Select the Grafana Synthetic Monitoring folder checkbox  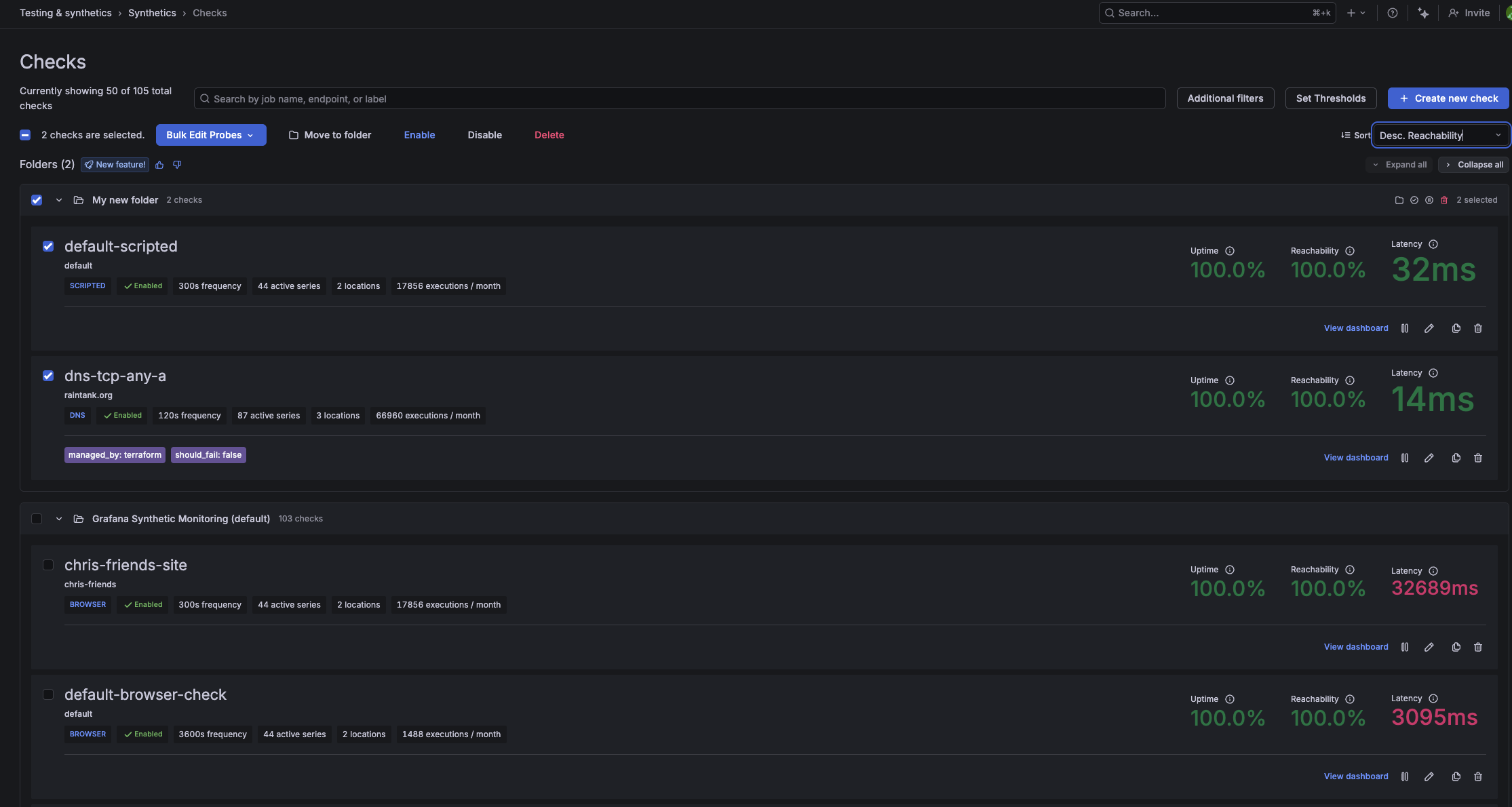37,519
